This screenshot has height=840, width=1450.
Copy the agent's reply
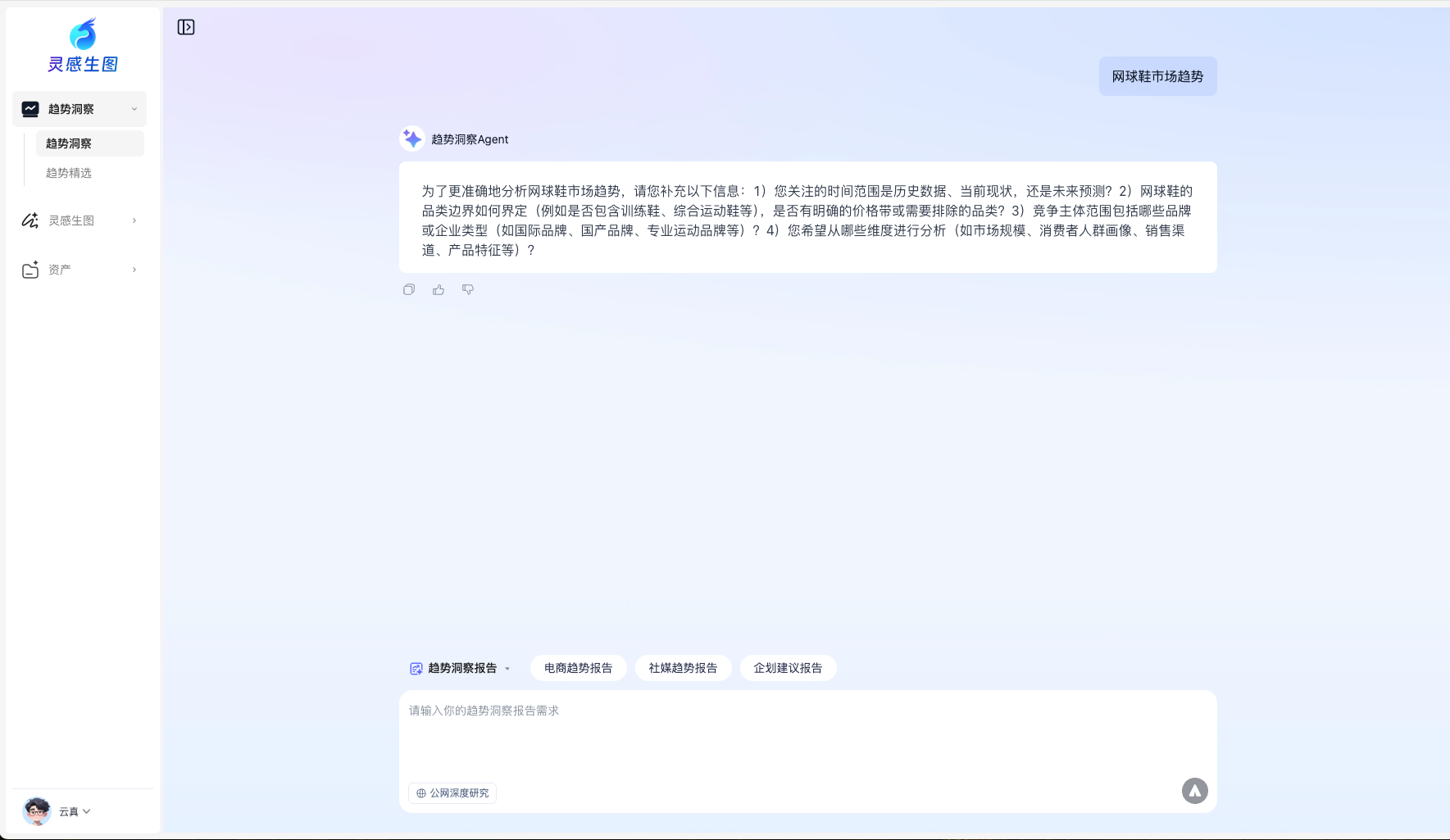409,289
